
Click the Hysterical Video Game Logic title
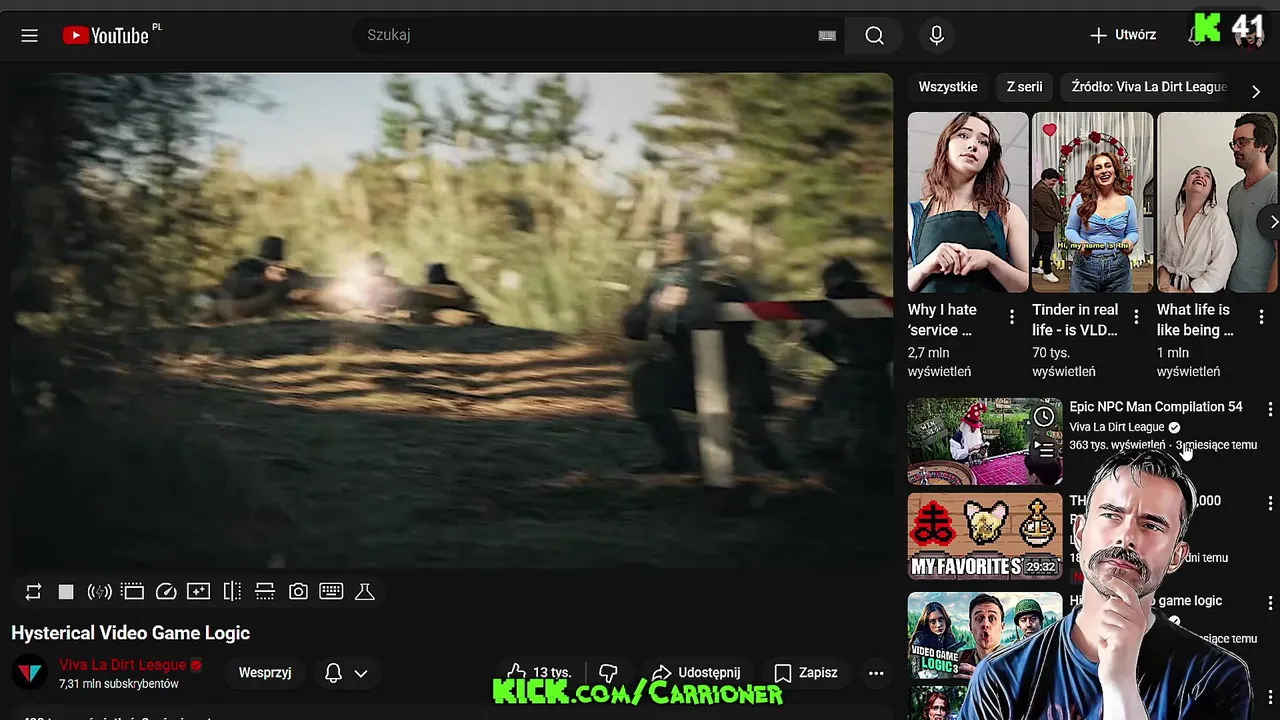pyautogui.click(x=131, y=633)
